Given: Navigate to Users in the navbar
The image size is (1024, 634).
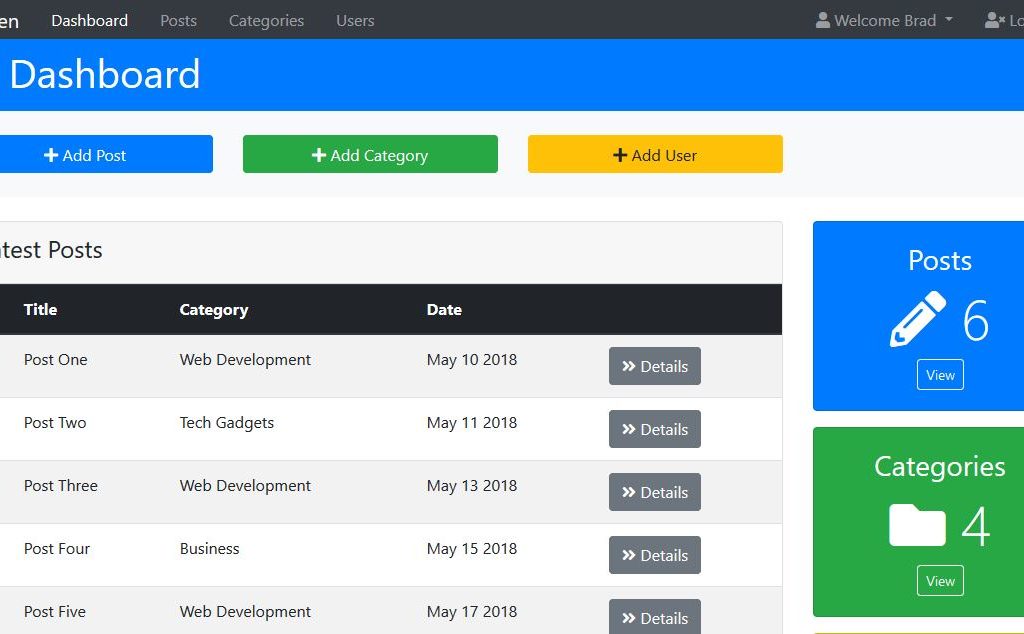Looking at the screenshot, I should point(355,20).
